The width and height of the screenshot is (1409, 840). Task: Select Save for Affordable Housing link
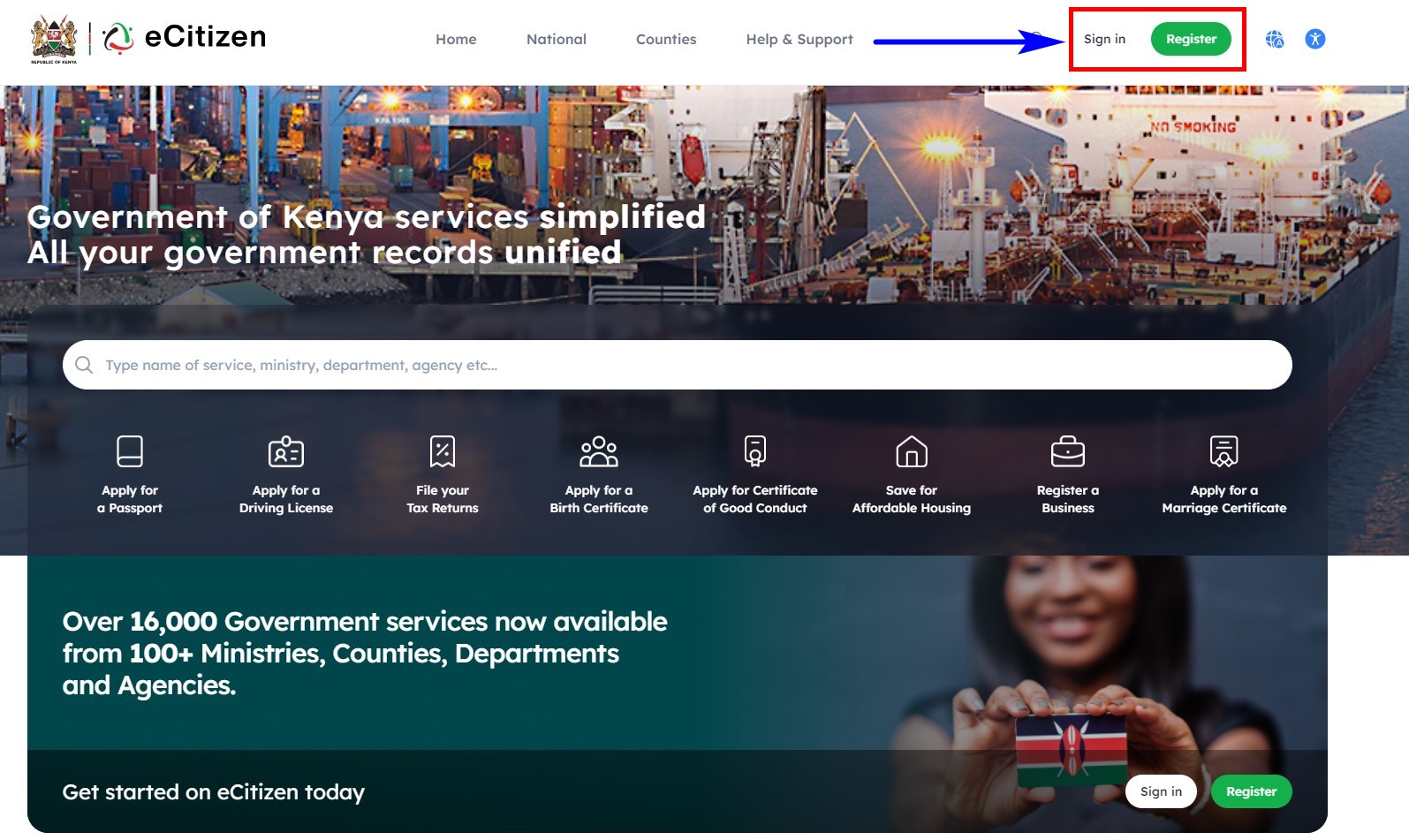(x=912, y=499)
